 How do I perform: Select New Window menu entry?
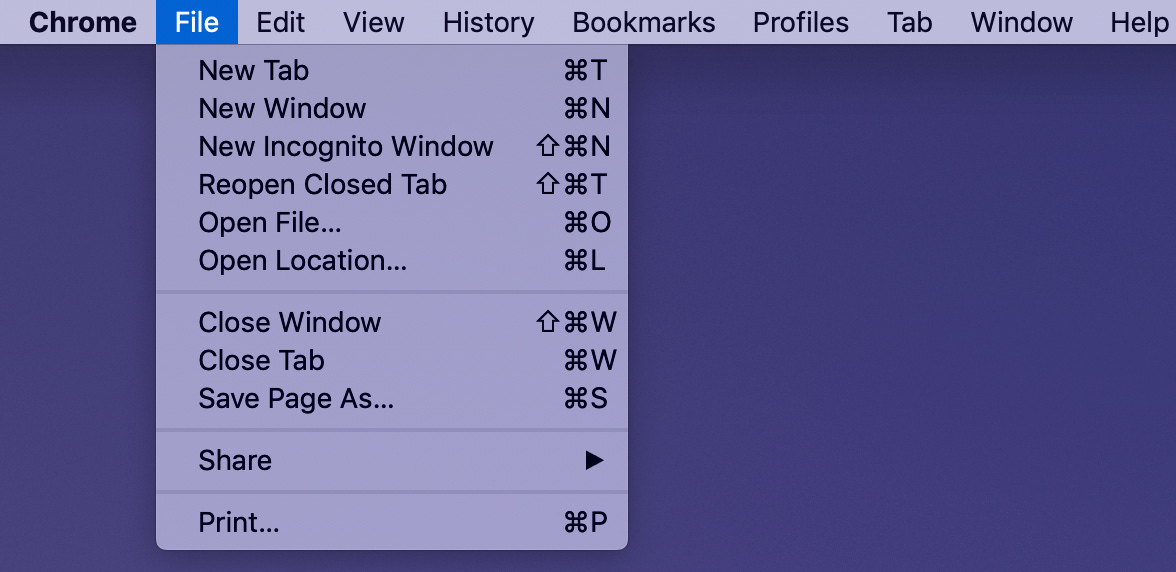coord(392,109)
